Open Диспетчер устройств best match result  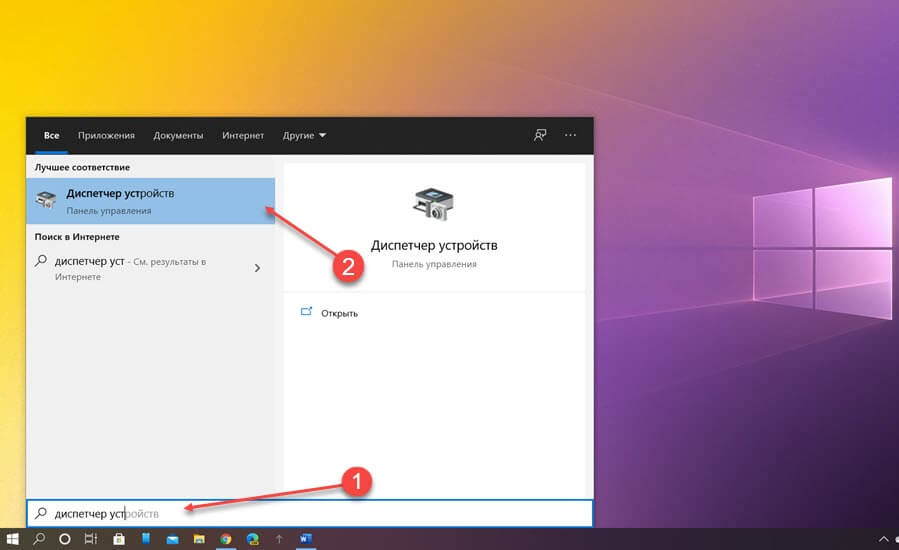point(150,201)
